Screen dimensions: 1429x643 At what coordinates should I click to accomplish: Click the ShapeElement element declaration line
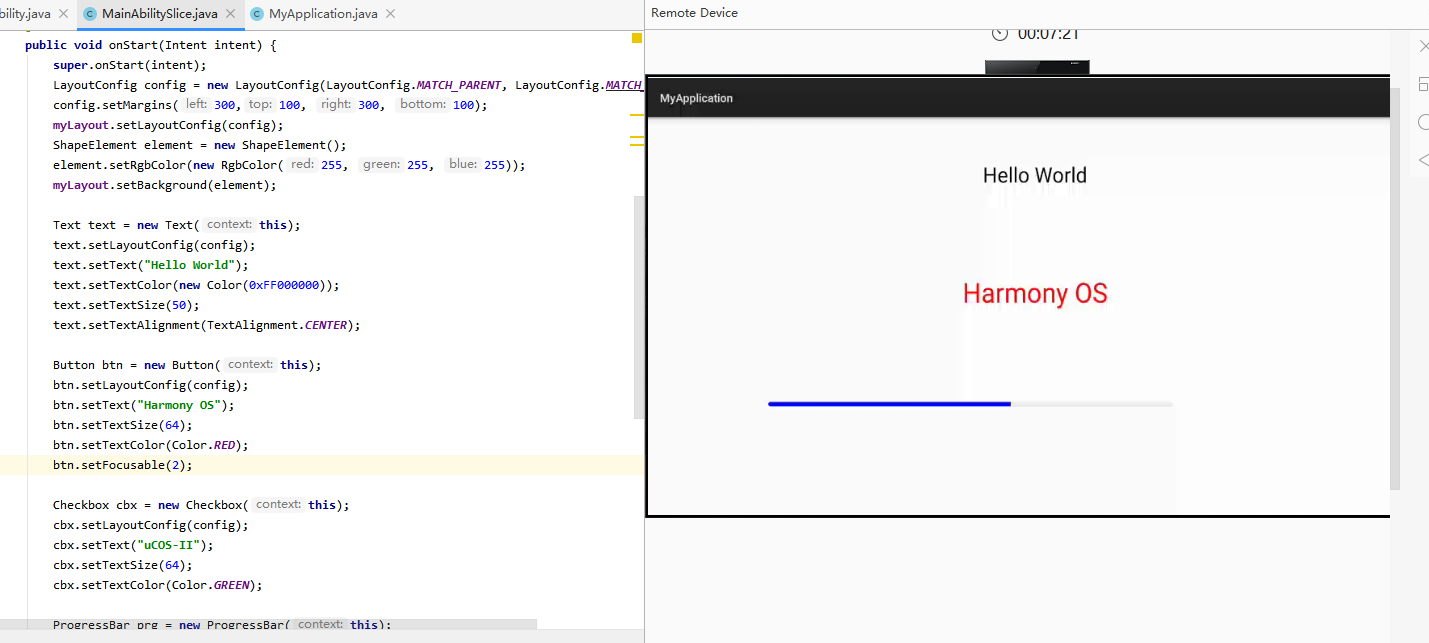point(199,145)
